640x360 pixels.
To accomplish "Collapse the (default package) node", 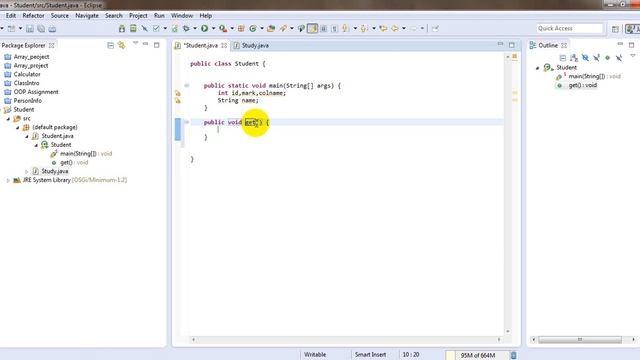I will click(18, 128).
